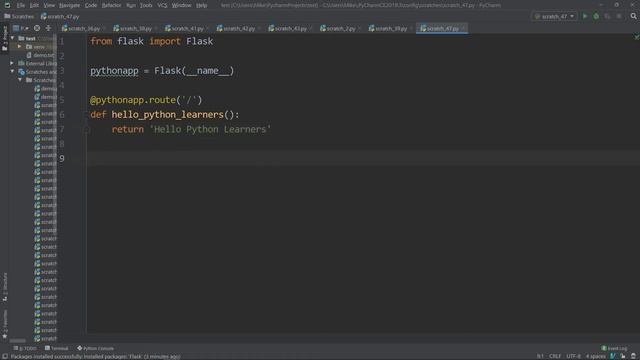The image size is (640, 360).
Task: Click the Project panel horizontal scrollbar
Action: pos(18,340)
